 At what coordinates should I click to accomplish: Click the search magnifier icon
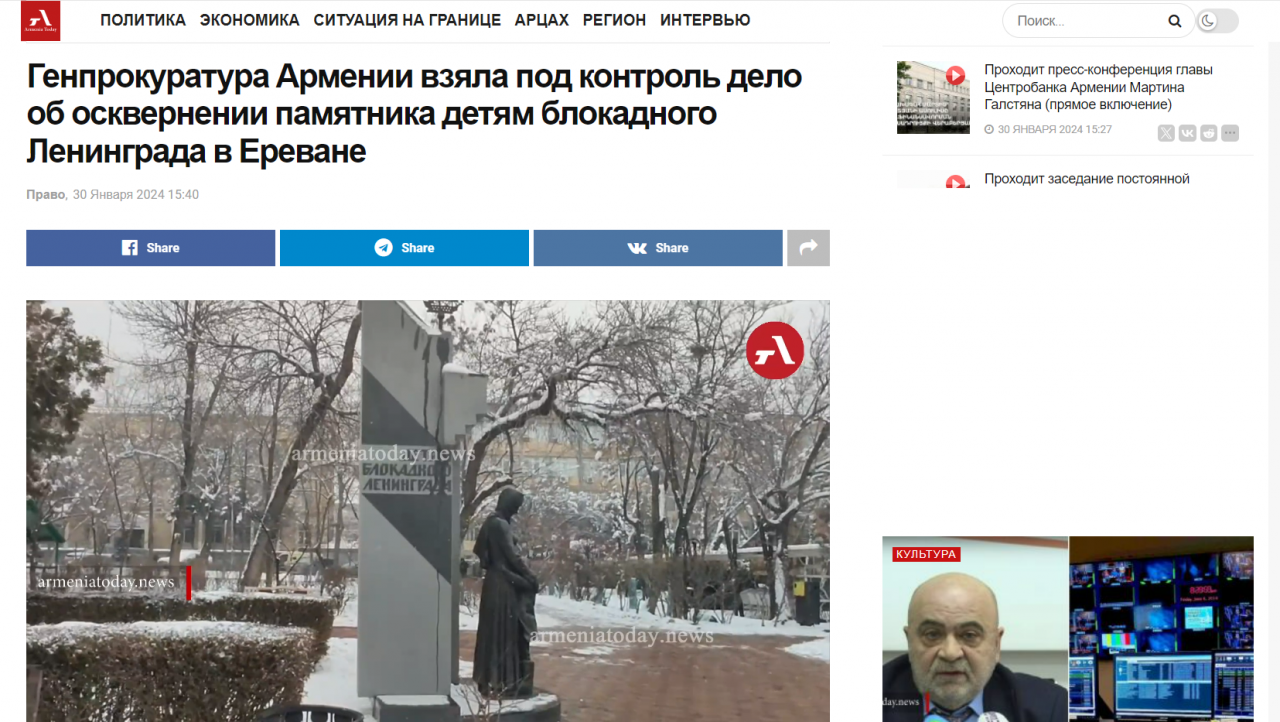pyautogui.click(x=1175, y=21)
